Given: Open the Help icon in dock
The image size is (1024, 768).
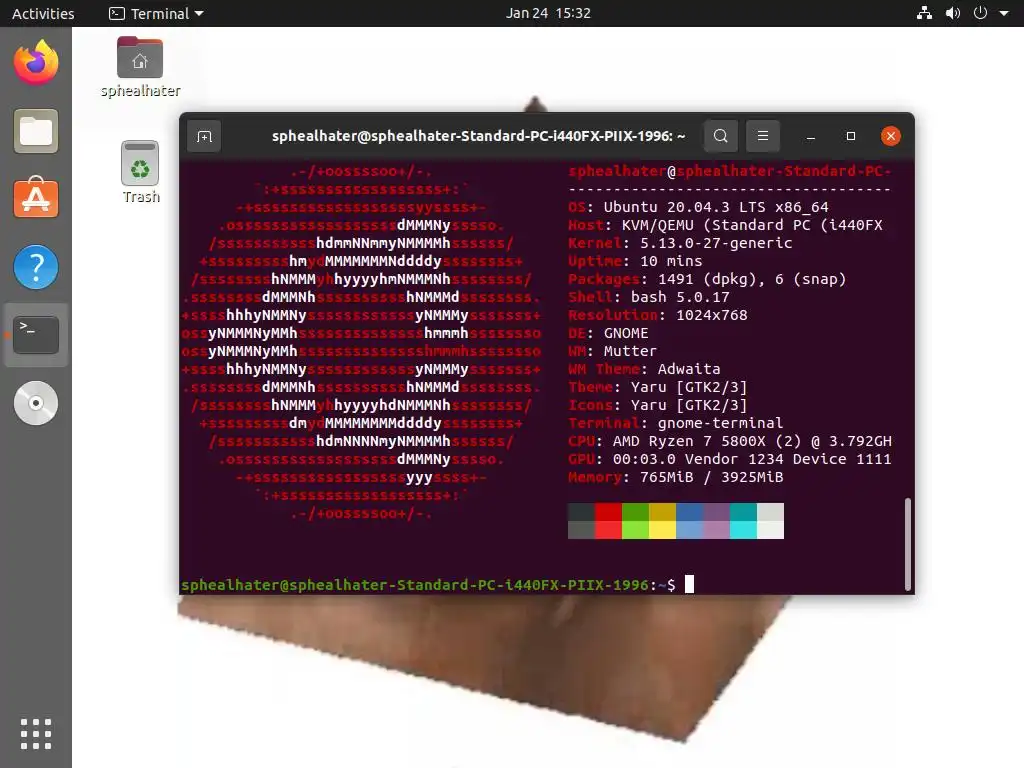Looking at the screenshot, I should tap(36, 266).
